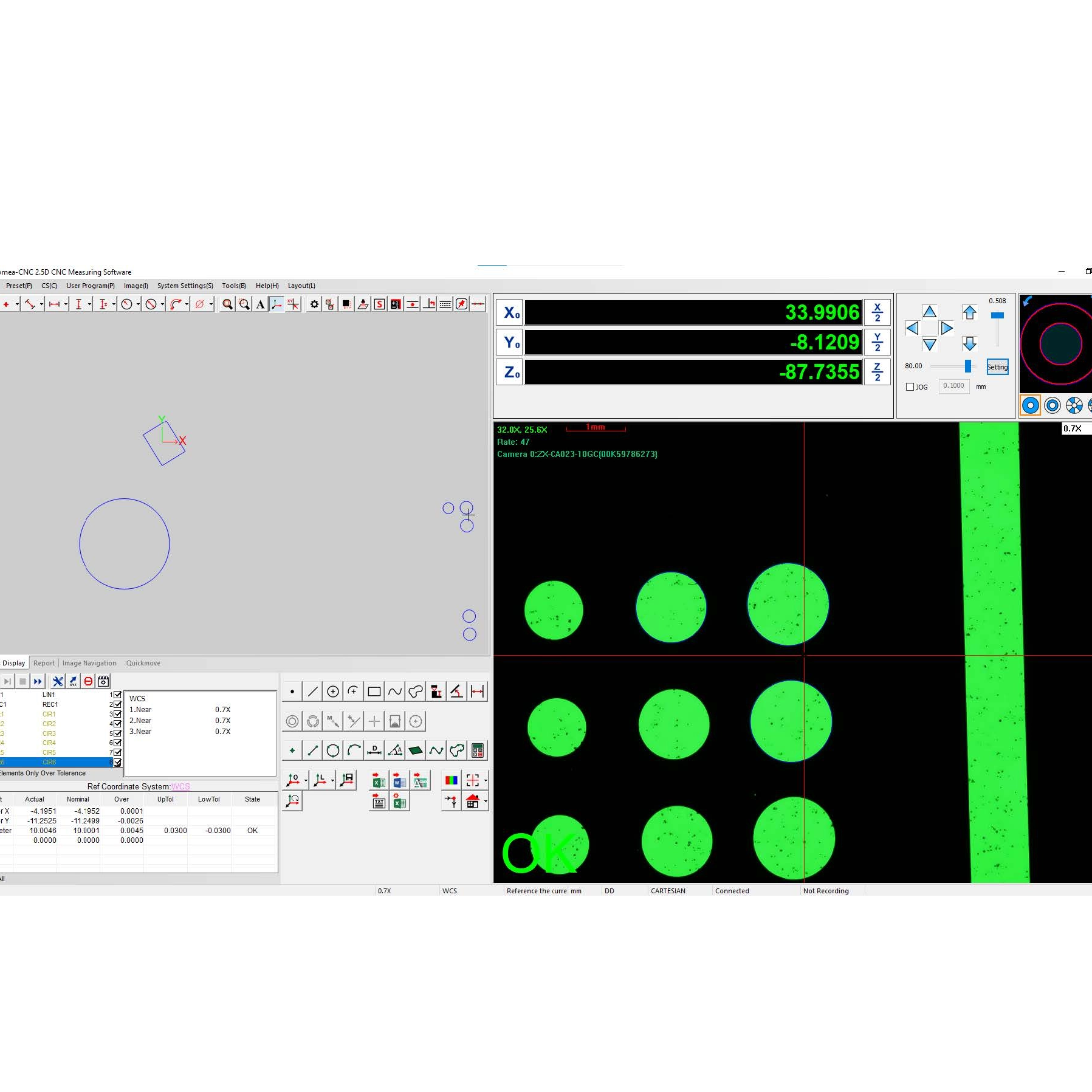Screen dimensions: 1092x1092
Task: Expand the red arc tool dropdown arrow
Action: tap(187, 304)
